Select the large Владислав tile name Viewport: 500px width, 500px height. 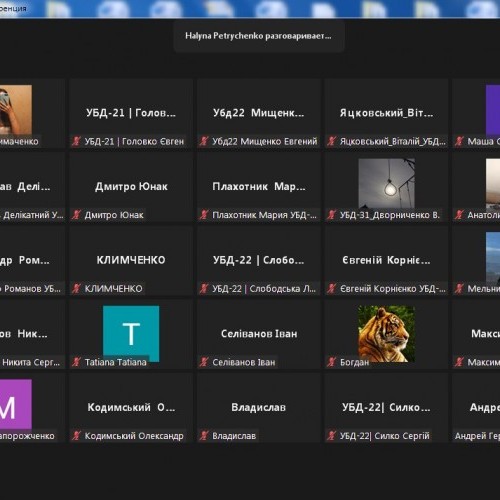pyautogui.click(x=259, y=407)
